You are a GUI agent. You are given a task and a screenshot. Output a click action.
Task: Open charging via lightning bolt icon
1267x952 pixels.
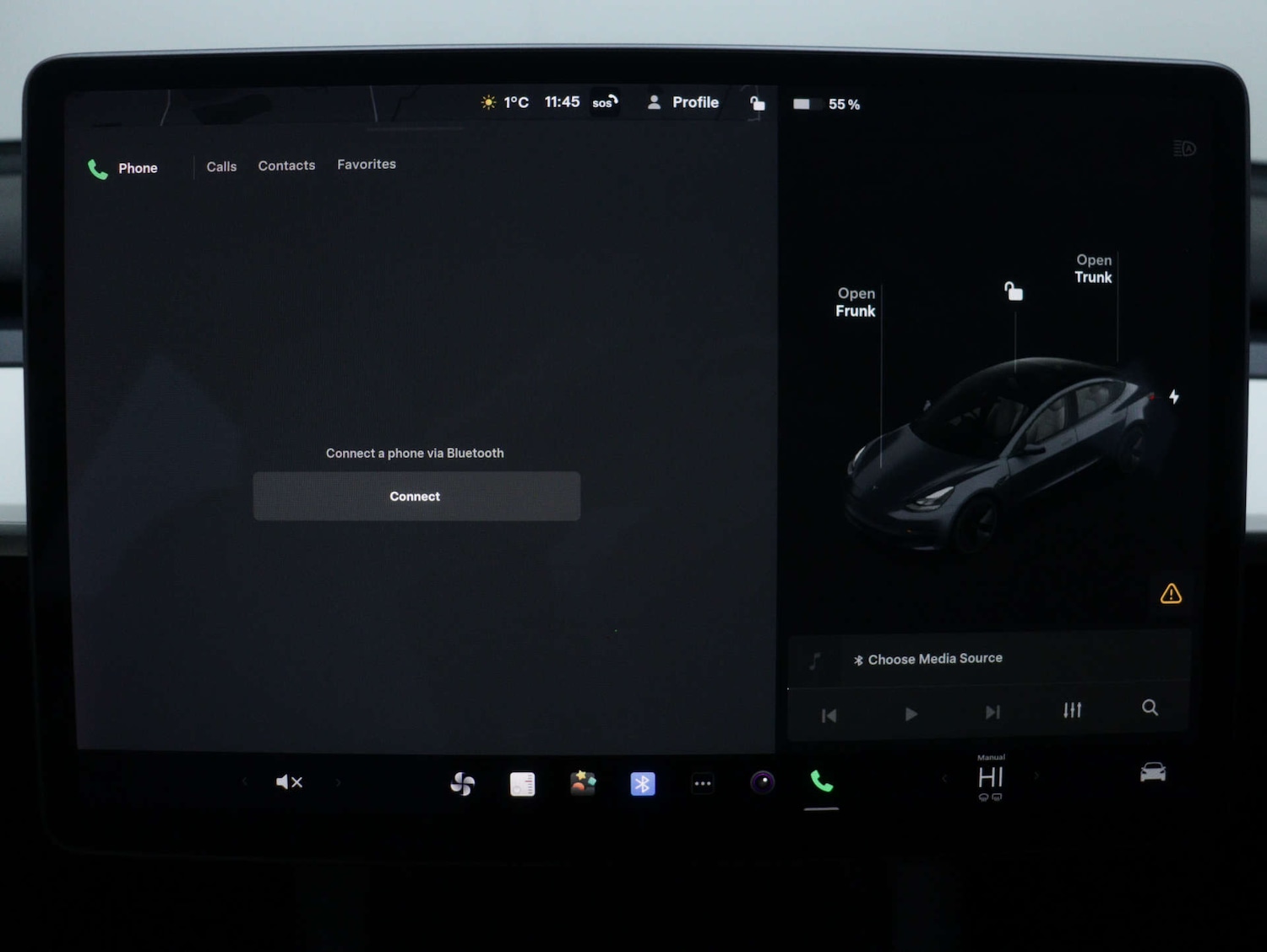pos(1174,396)
